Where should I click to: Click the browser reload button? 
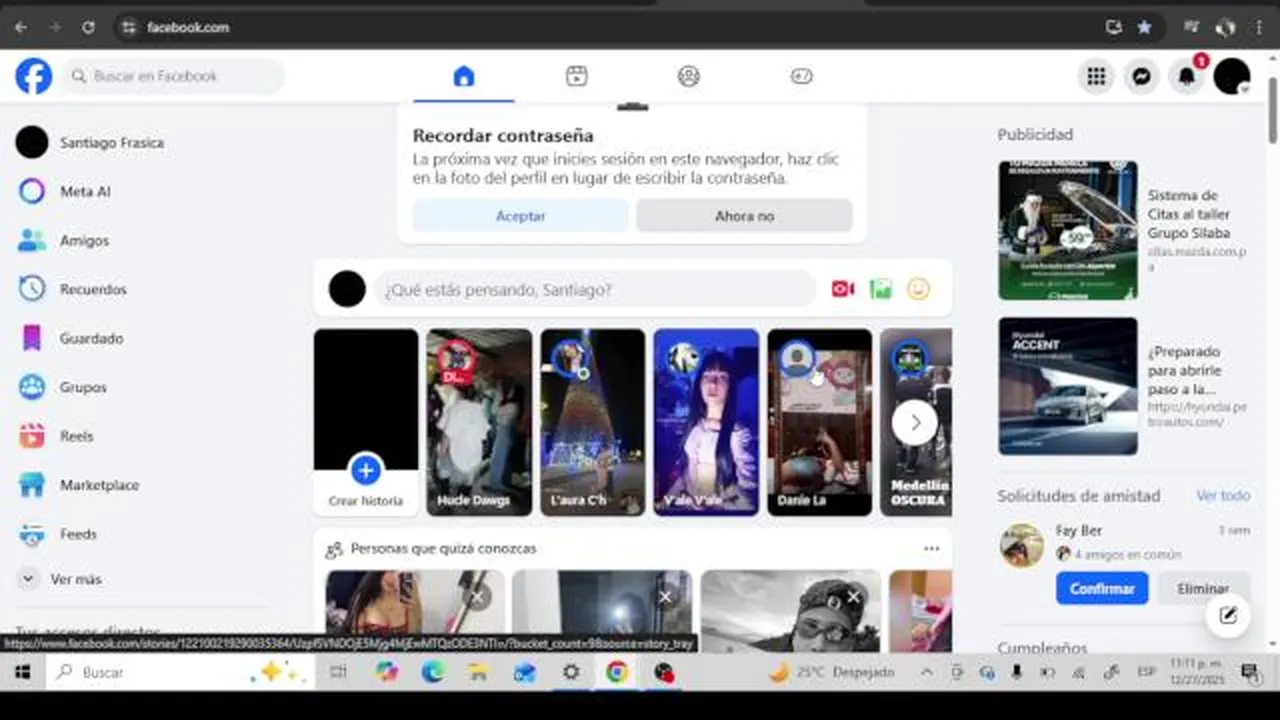(x=88, y=27)
